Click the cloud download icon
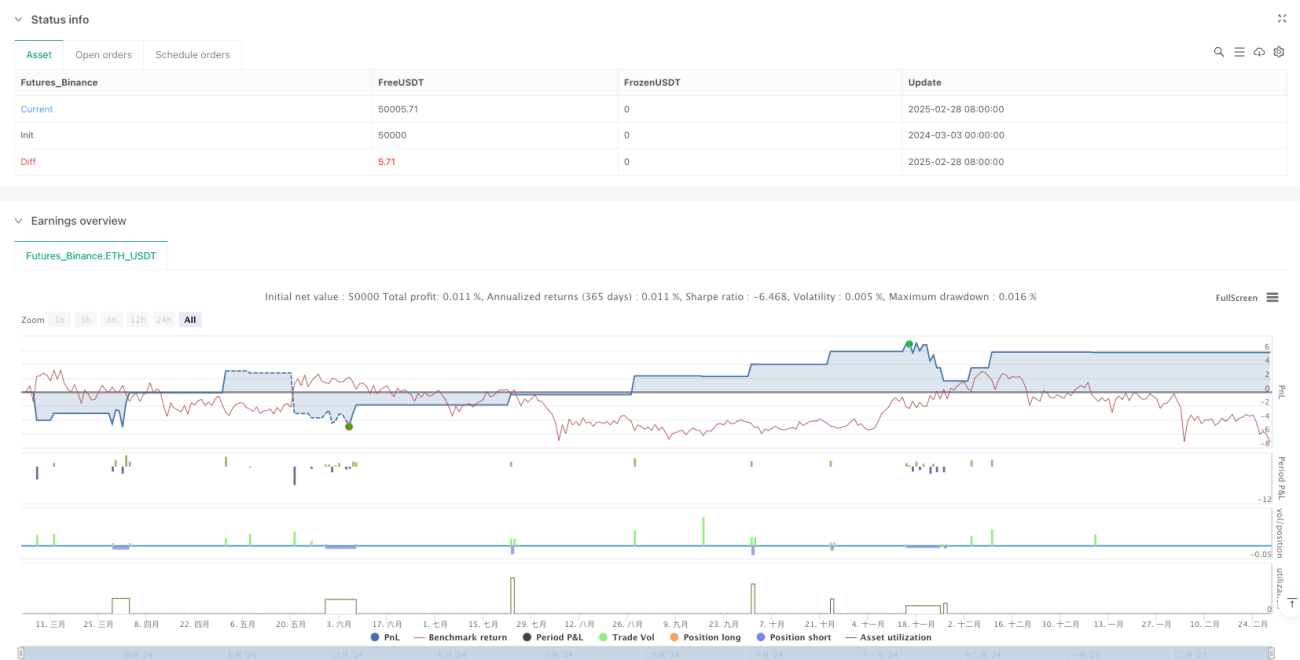 pyautogui.click(x=1258, y=52)
